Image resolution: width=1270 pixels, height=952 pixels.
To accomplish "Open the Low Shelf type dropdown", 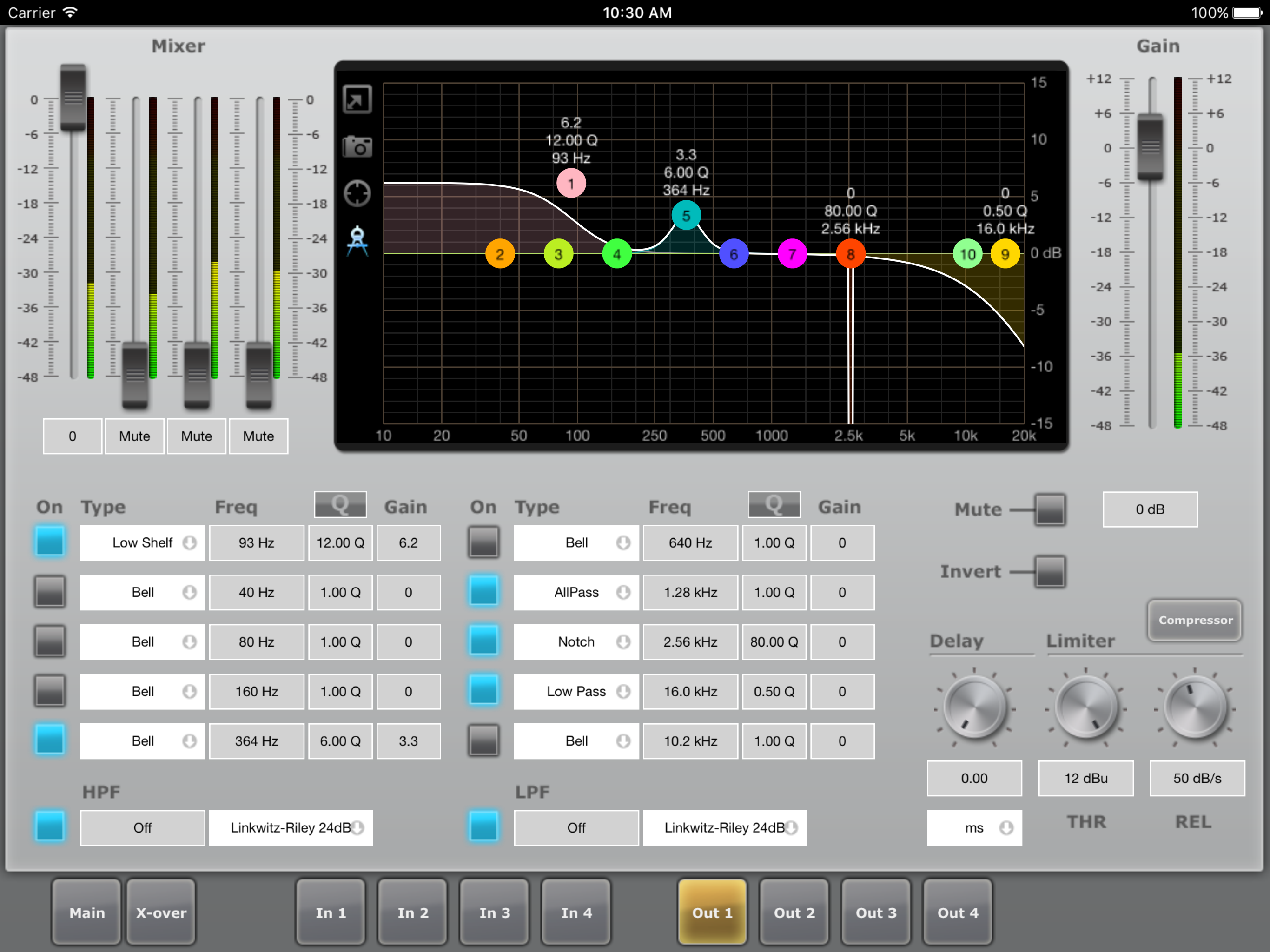I will point(142,542).
